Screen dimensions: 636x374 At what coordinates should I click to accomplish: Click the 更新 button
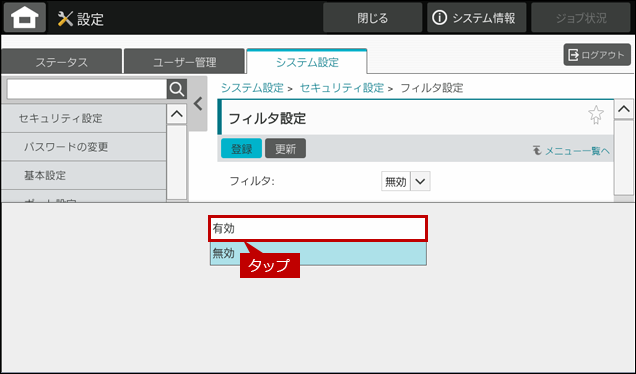(286, 148)
